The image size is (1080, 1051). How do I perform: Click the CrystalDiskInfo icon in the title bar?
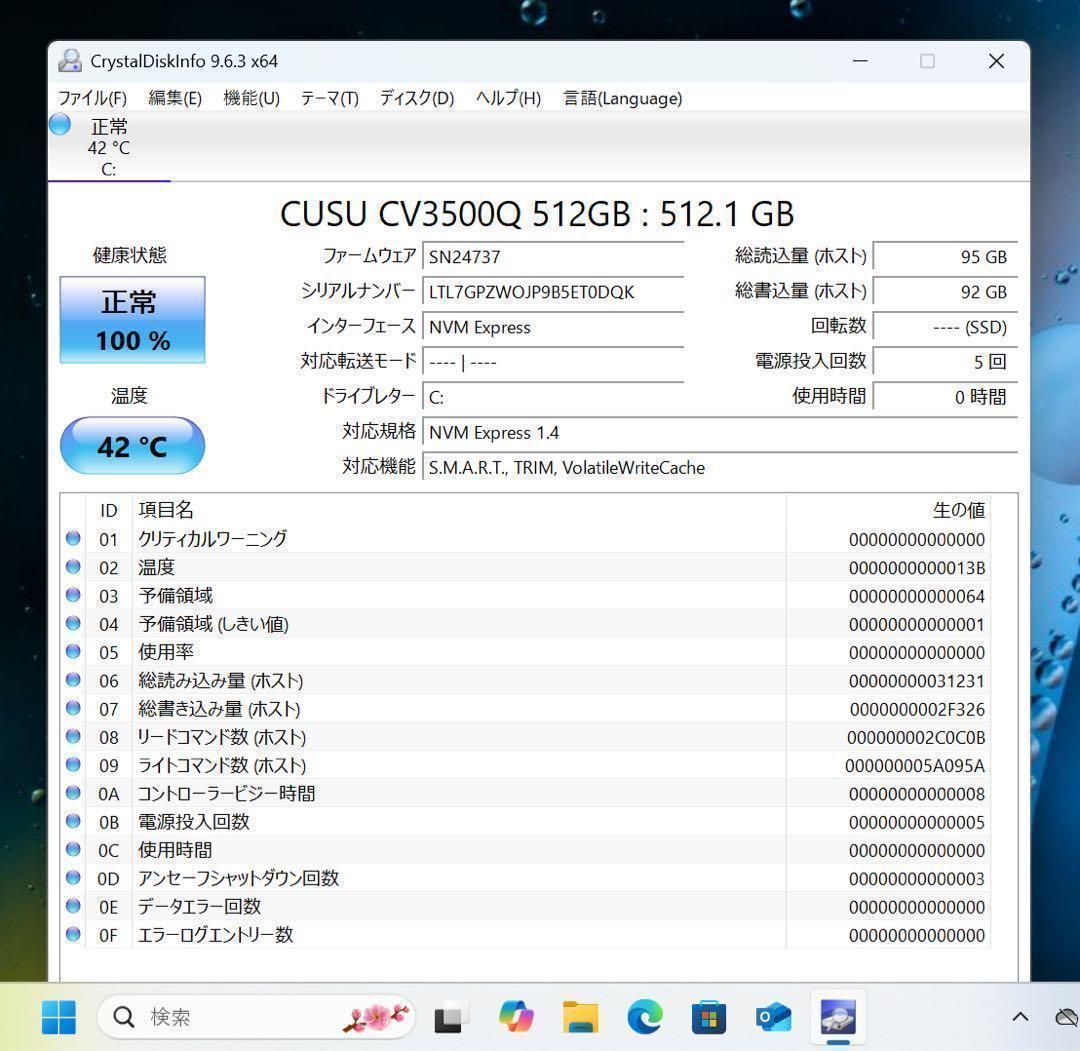[68, 61]
